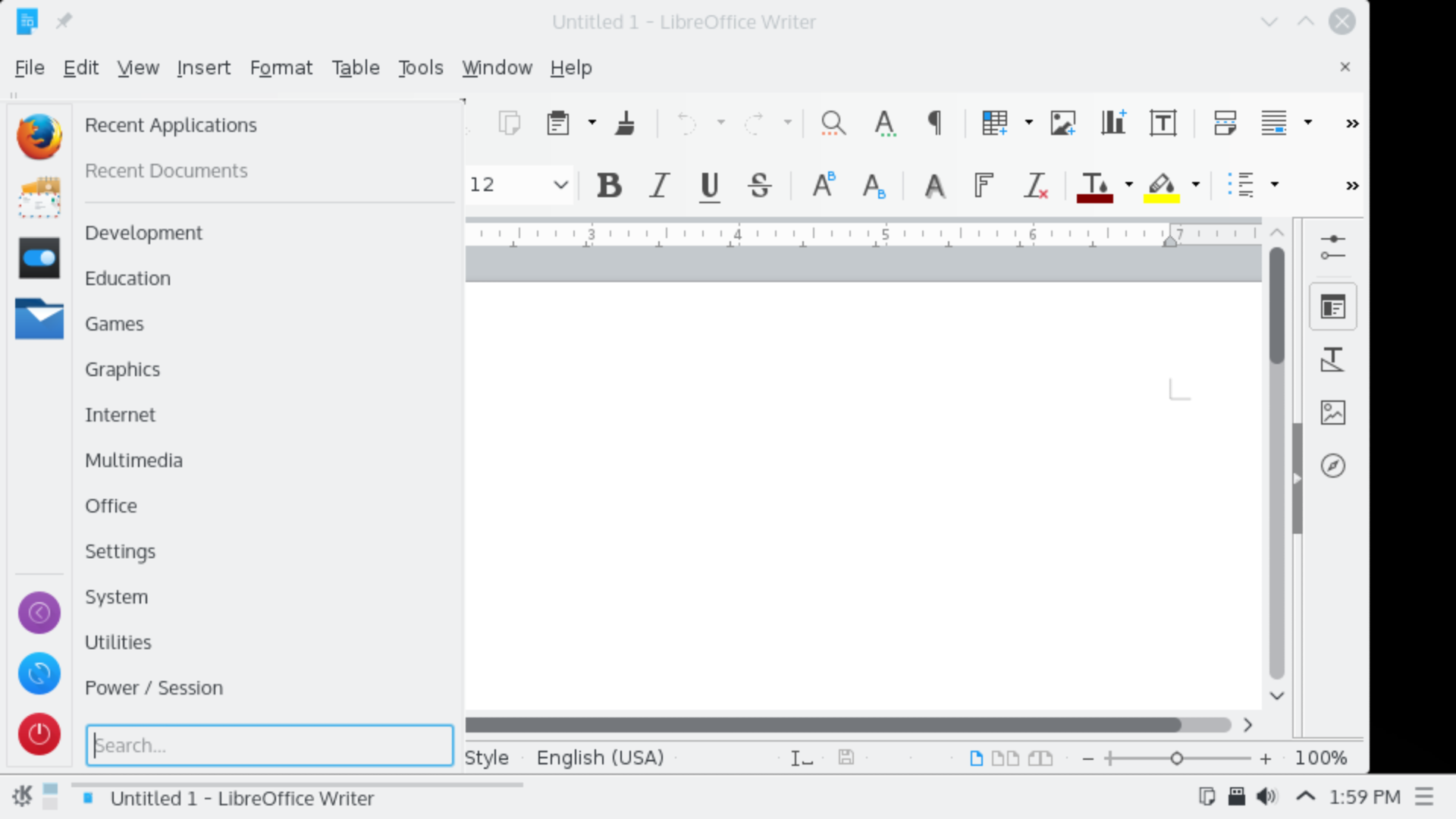The image size is (1456, 819).
Task: Open the Insert menu
Action: pos(203,67)
